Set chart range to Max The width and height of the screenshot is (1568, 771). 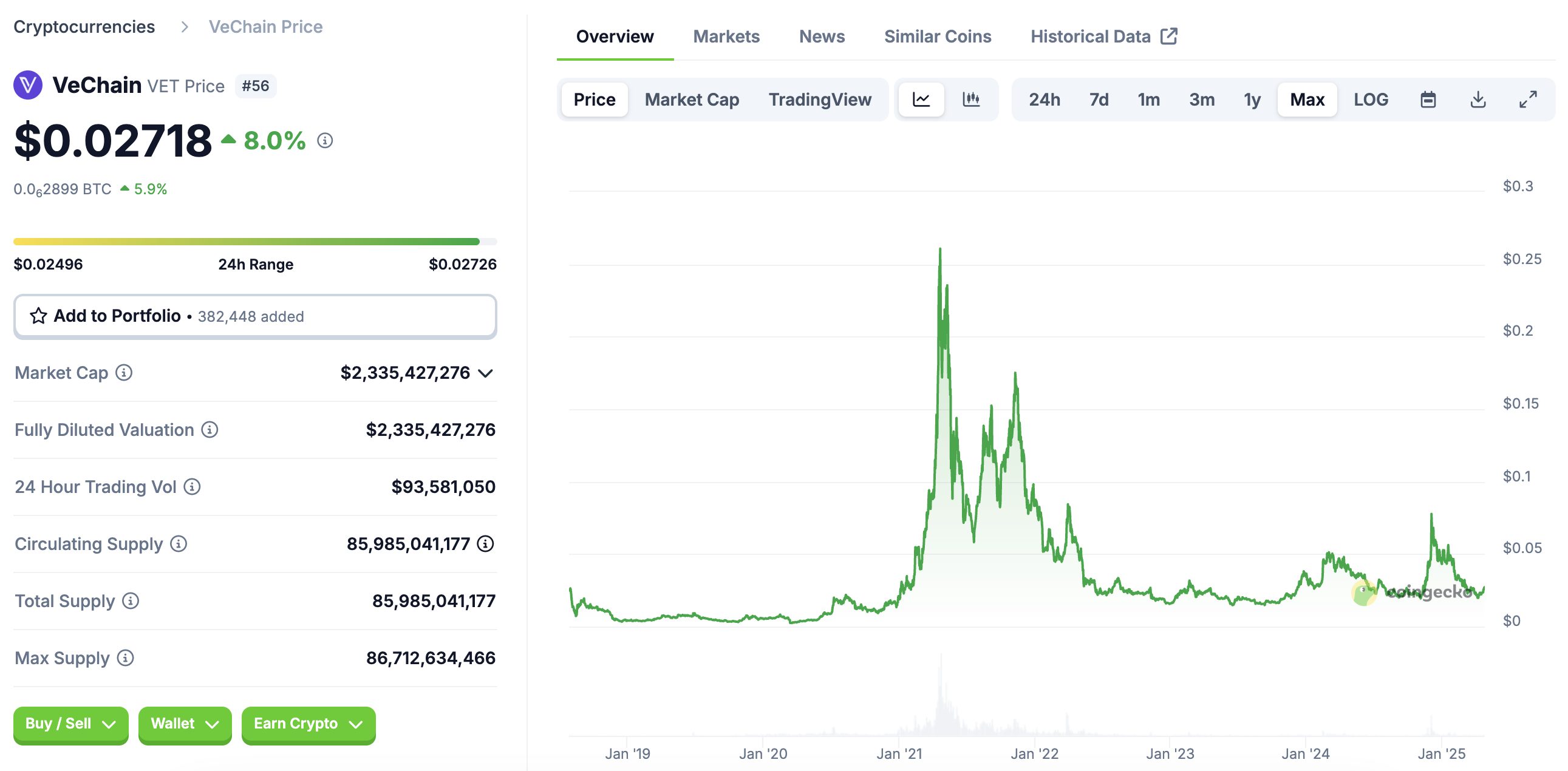1307,99
